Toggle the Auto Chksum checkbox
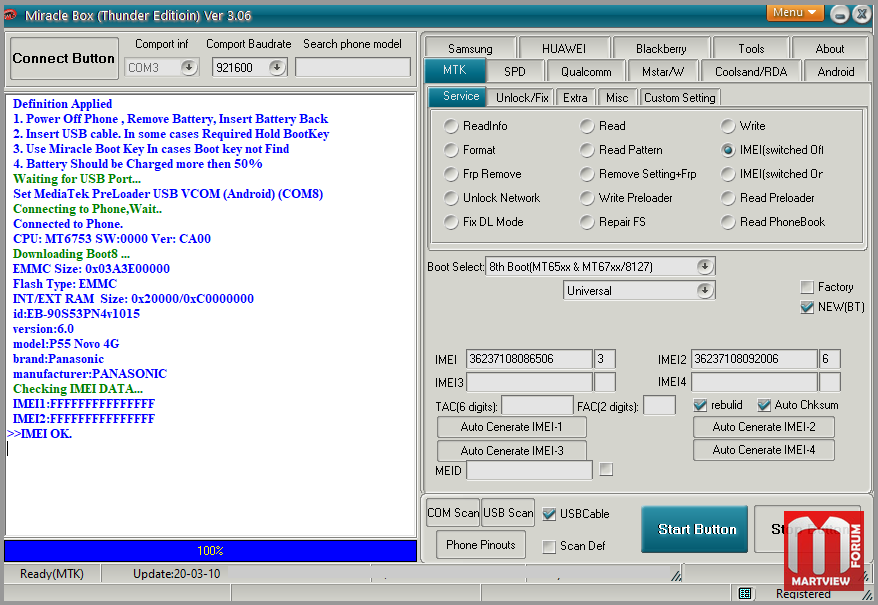The image size is (878, 605). 764,405
